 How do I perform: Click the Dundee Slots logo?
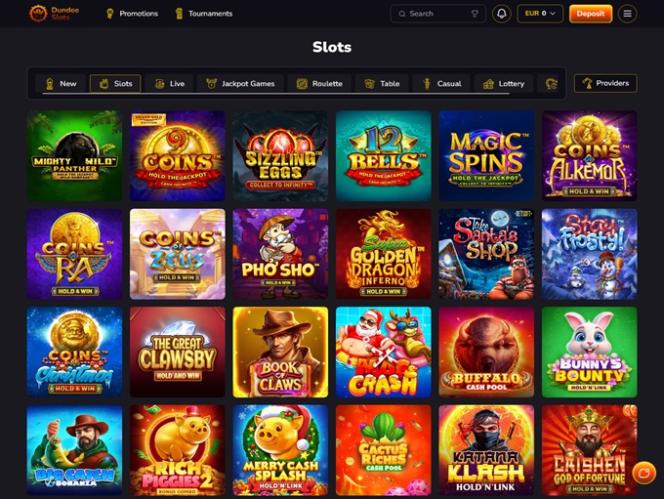click(x=54, y=14)
